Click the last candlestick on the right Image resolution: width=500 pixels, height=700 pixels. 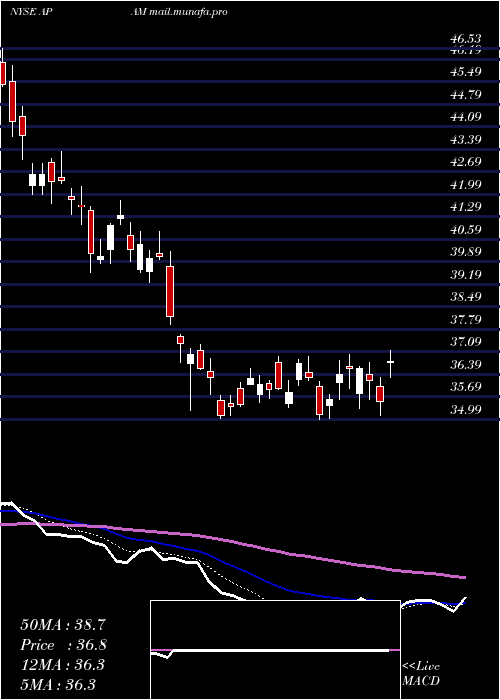click(391, 364)
